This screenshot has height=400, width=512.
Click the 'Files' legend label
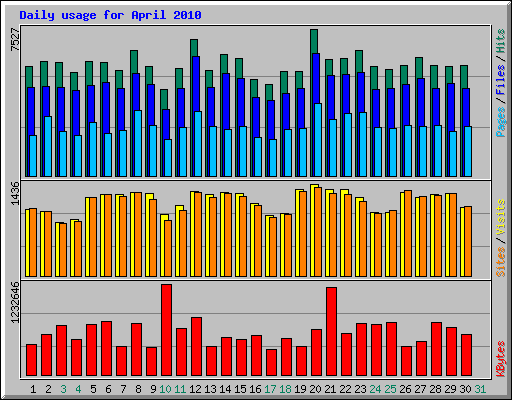(x=501, y=80)
